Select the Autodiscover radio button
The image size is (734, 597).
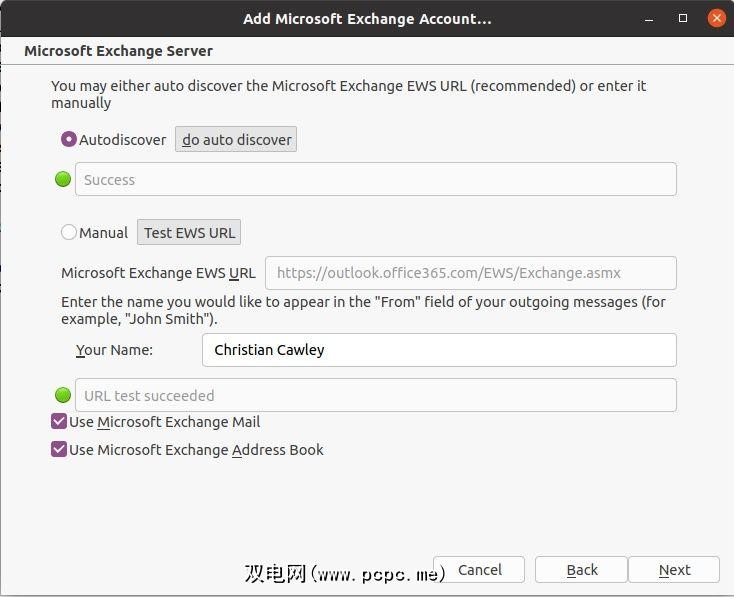(68, 140)
